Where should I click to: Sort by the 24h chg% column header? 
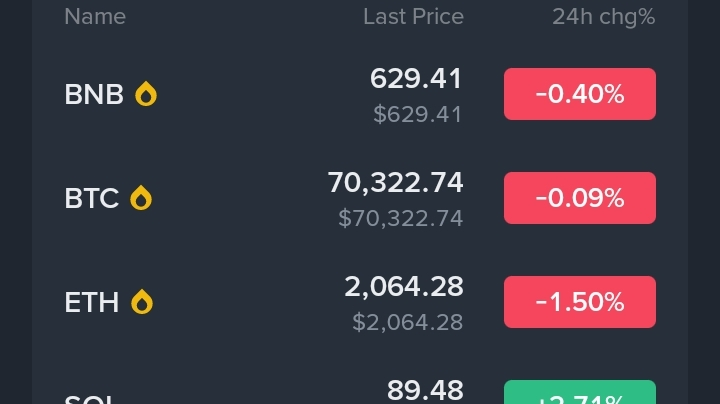(603, 17)
